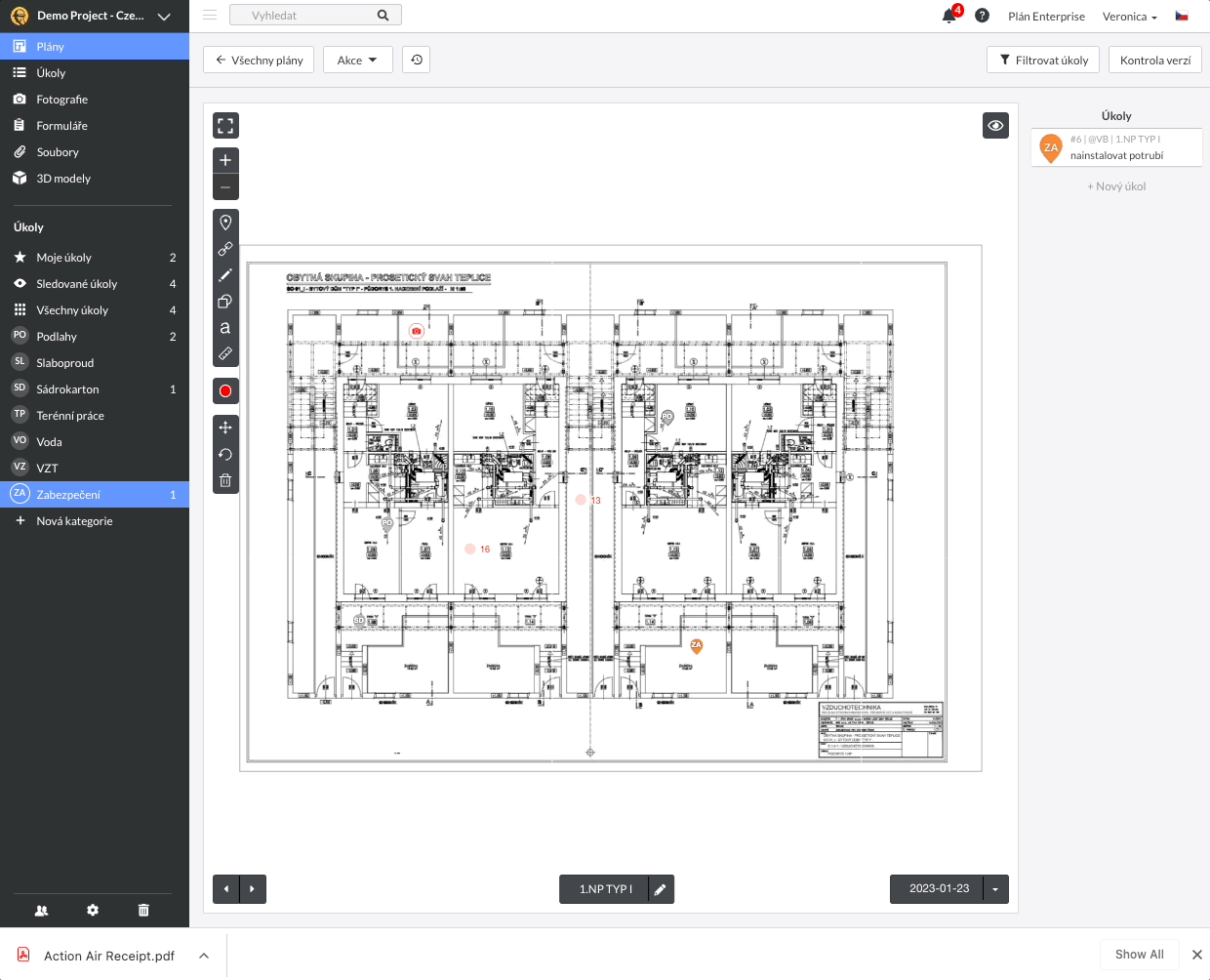Click the + Nový úkol link
The height and width of the screenshot is (980, 1210).
coord(1116,186)
